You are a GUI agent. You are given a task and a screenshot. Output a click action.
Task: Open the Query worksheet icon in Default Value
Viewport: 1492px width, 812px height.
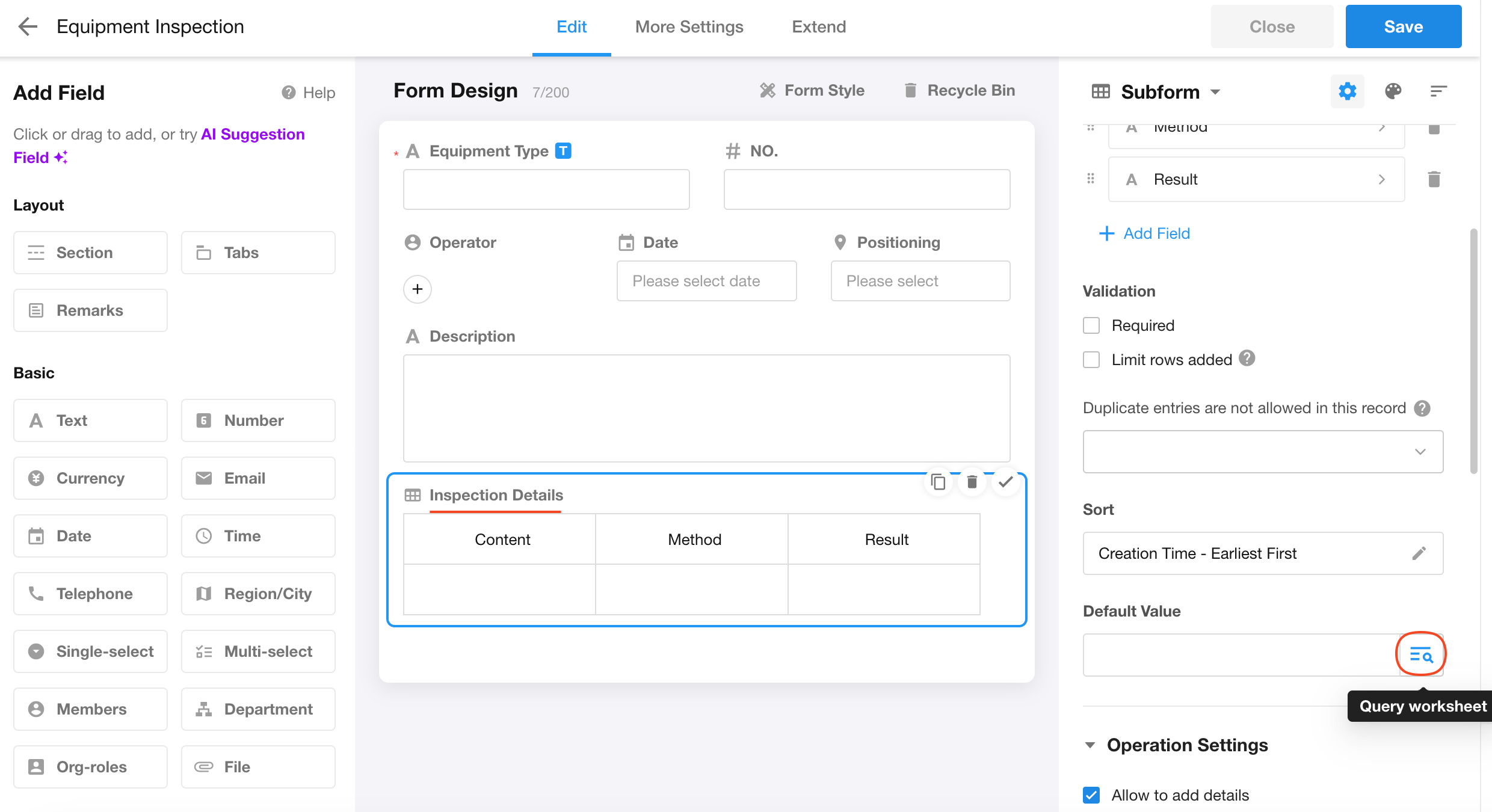coord(1420,655)
